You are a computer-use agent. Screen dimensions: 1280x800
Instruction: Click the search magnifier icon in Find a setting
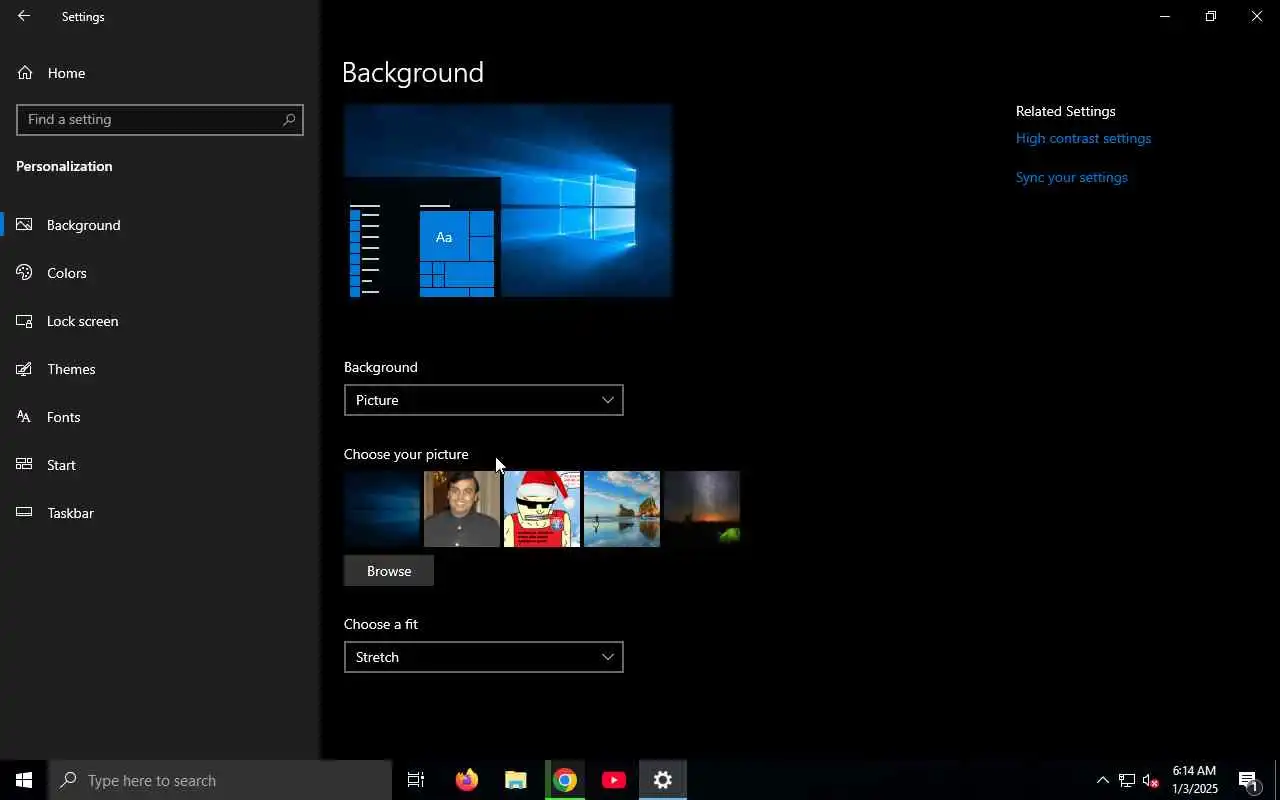coord(289,119)
